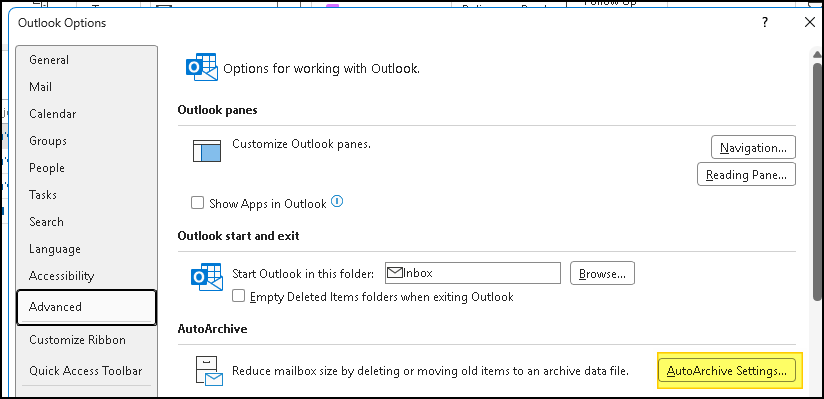This screenshot has width=824, height=399.
Task: Click the envelope icon inside Inbox field
Action: [x=395, y=273]
